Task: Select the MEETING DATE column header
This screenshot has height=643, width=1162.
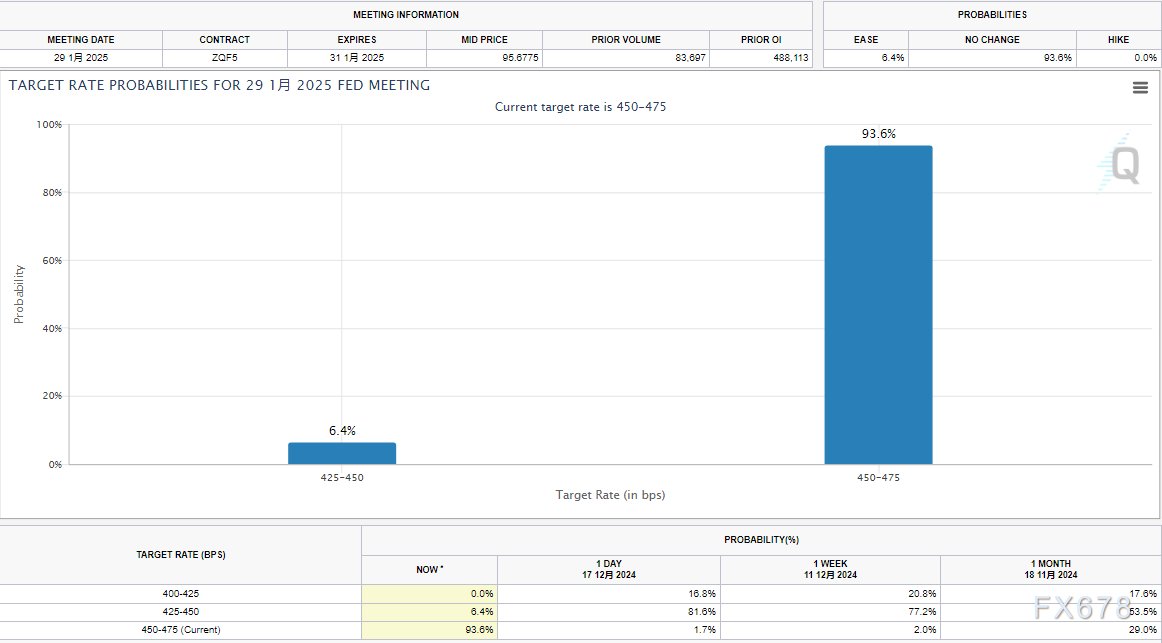Action: point(81,40)
